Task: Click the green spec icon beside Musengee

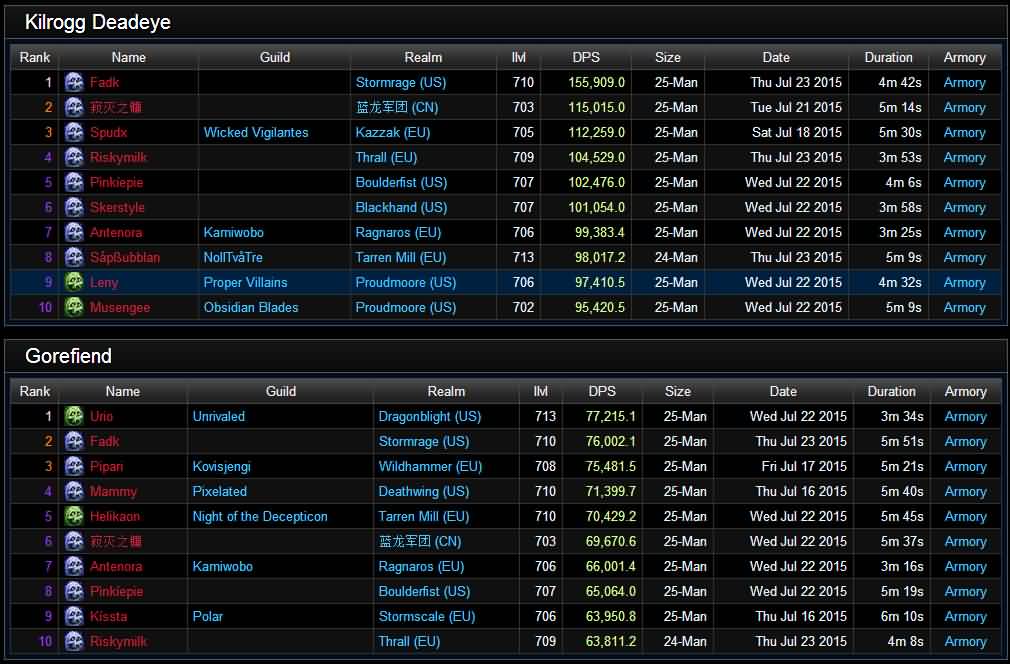Action: tap(74, 307)
